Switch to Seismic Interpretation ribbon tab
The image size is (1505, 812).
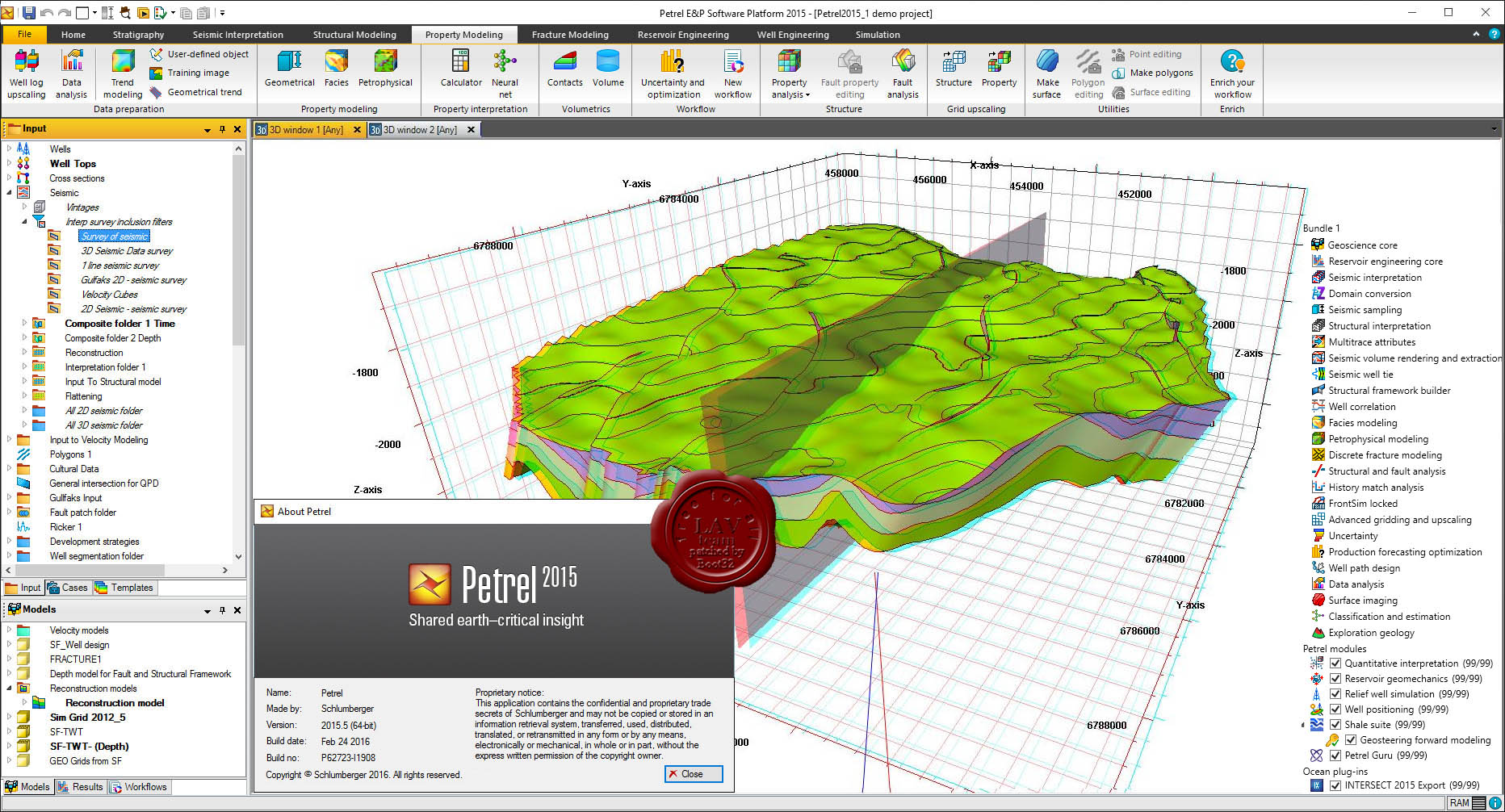238,35
